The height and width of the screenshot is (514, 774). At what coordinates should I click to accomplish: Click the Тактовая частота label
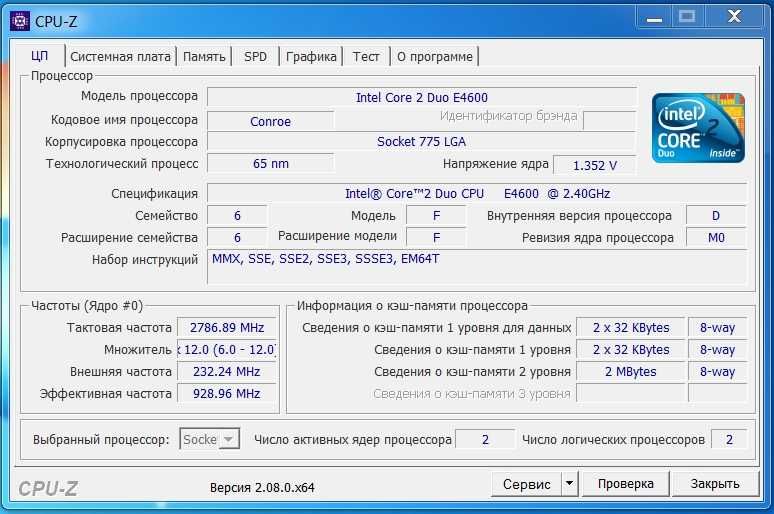point(119,327)
